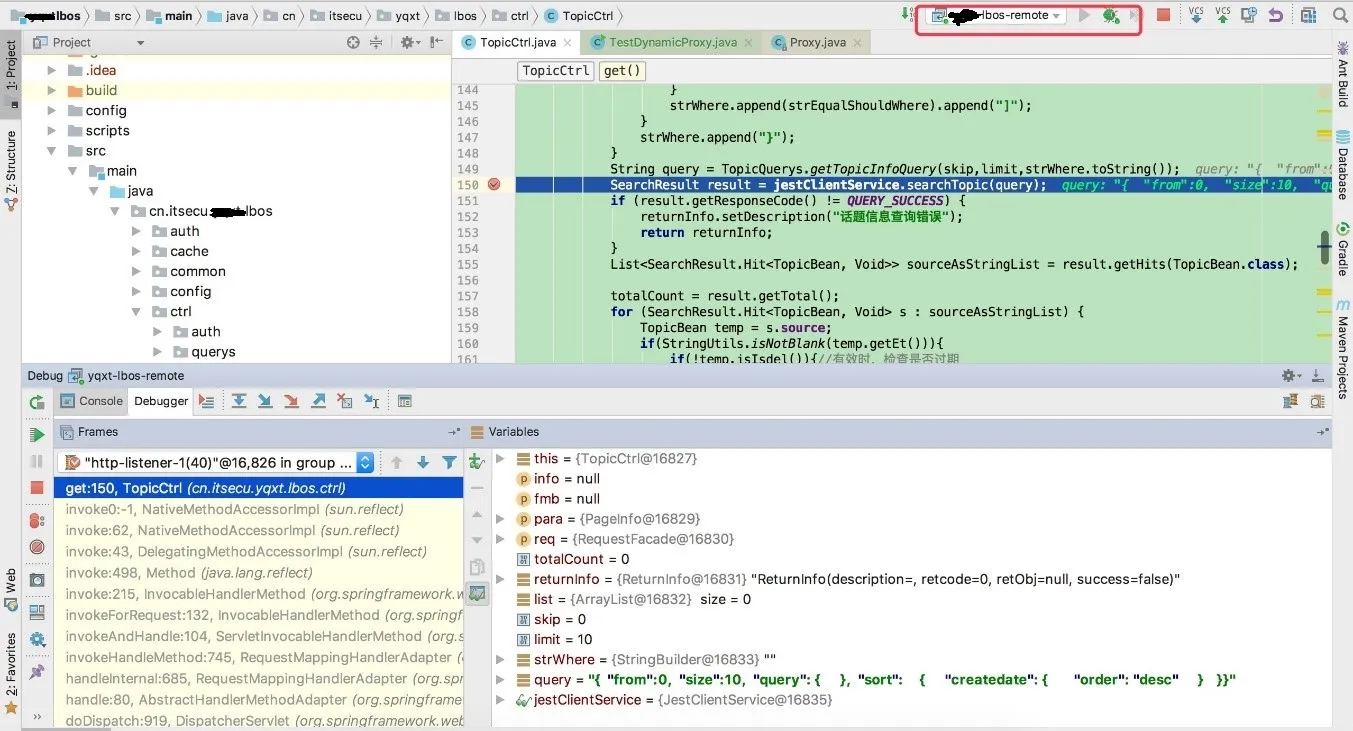
Task: Select the TopicCtrl.java editor tab
Action: 515,42
